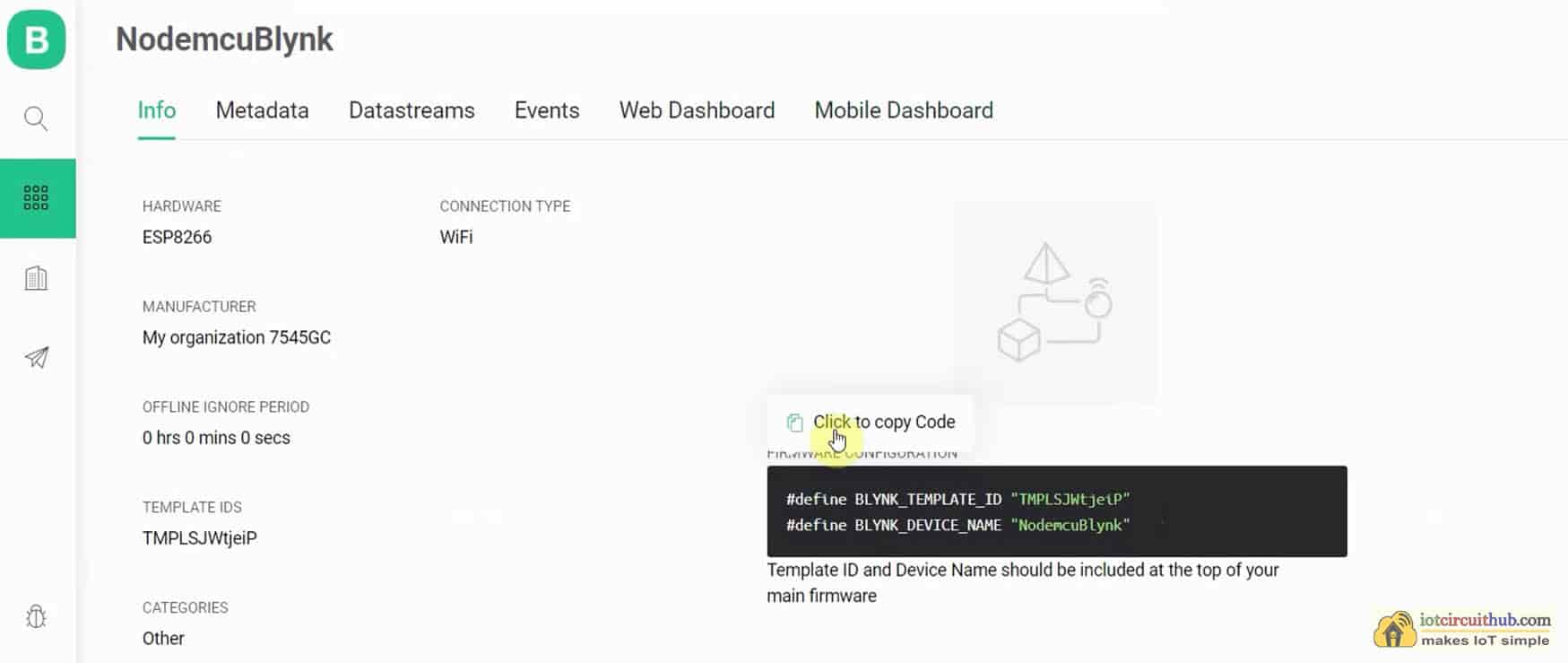The image size is (1568, 663).
Task: Click the copy icon beside Click to copy Code
Action: pos(794,423)
